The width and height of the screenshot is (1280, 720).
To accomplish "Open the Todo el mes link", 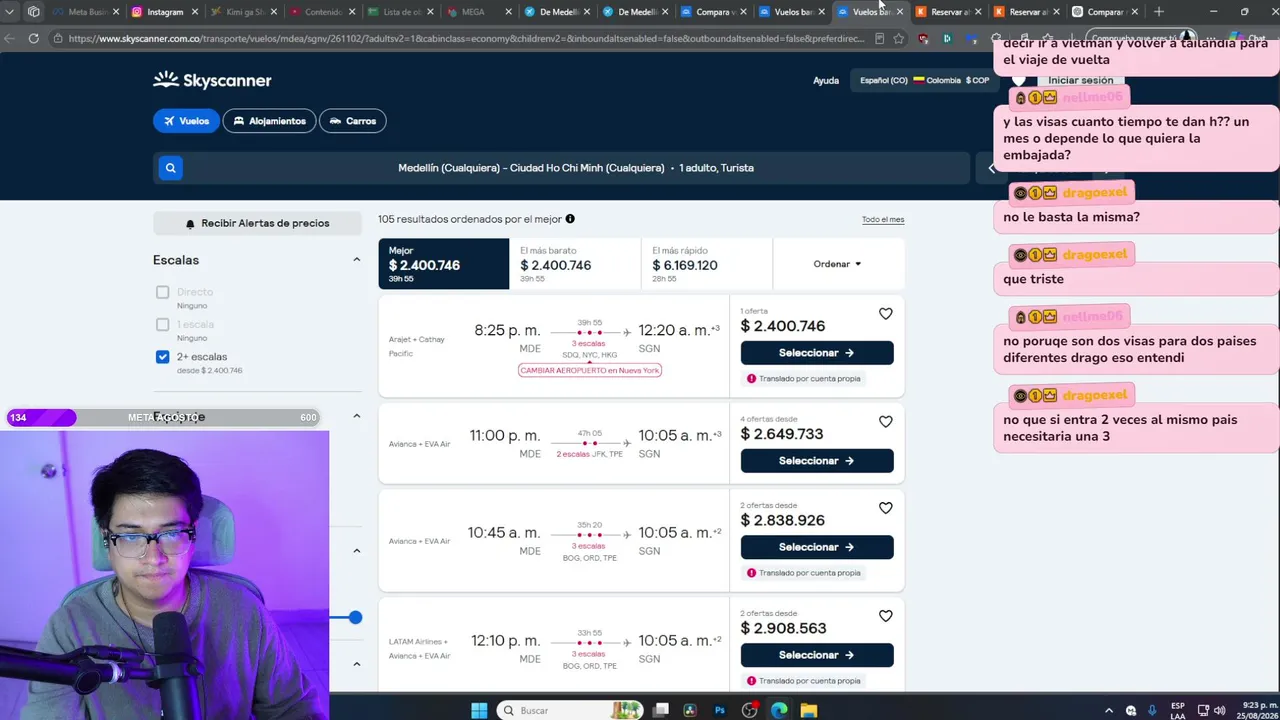I will (883, 220).
